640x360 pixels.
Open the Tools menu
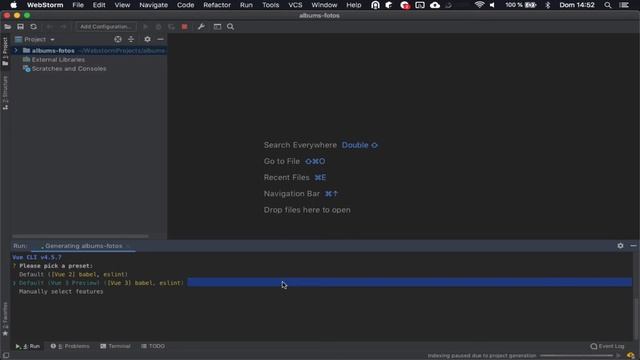coord(271,5)
